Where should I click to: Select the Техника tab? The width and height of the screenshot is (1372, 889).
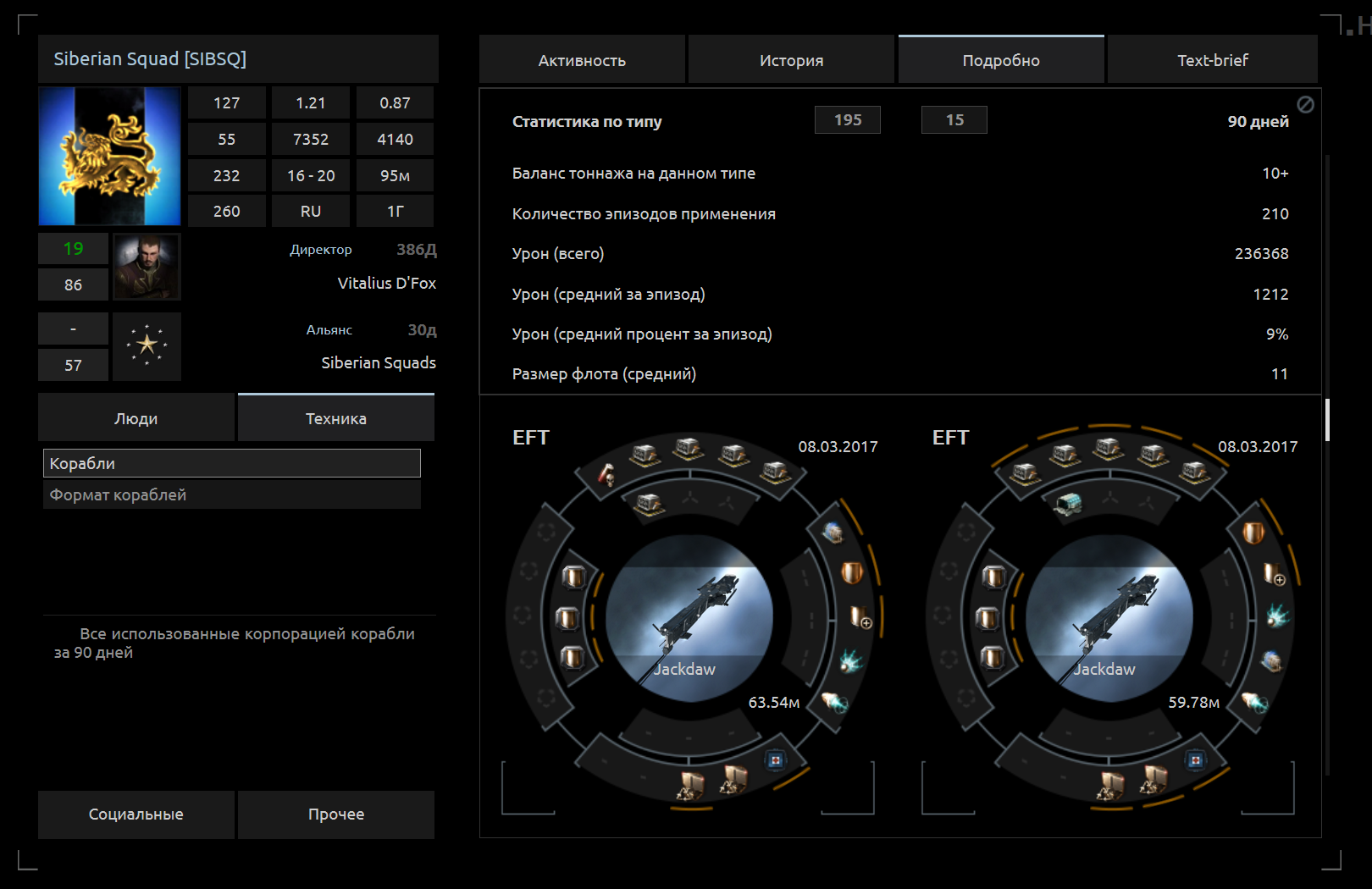(336, 417)
